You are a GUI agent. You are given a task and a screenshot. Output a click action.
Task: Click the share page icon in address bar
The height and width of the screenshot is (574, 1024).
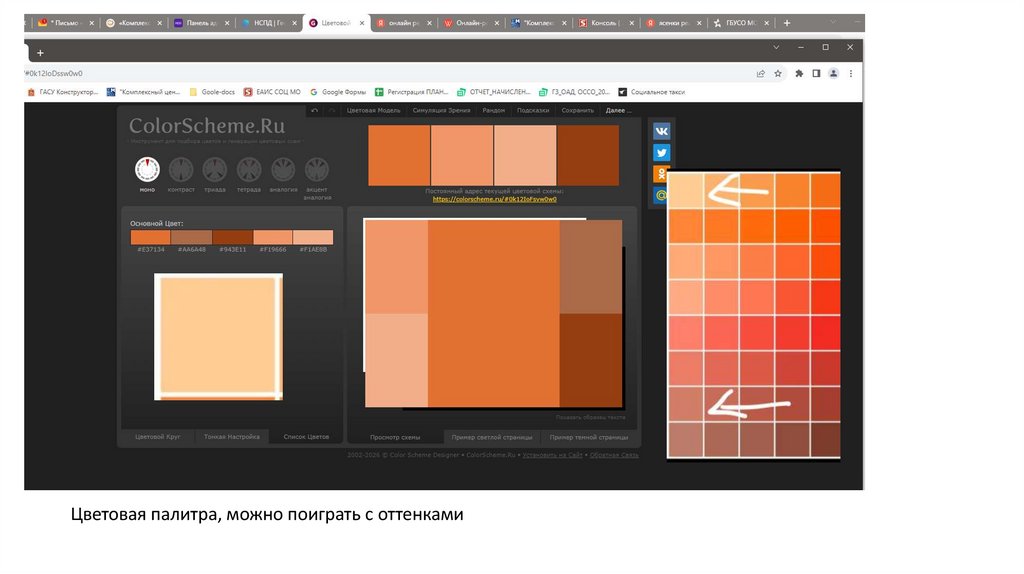(761, 74)
